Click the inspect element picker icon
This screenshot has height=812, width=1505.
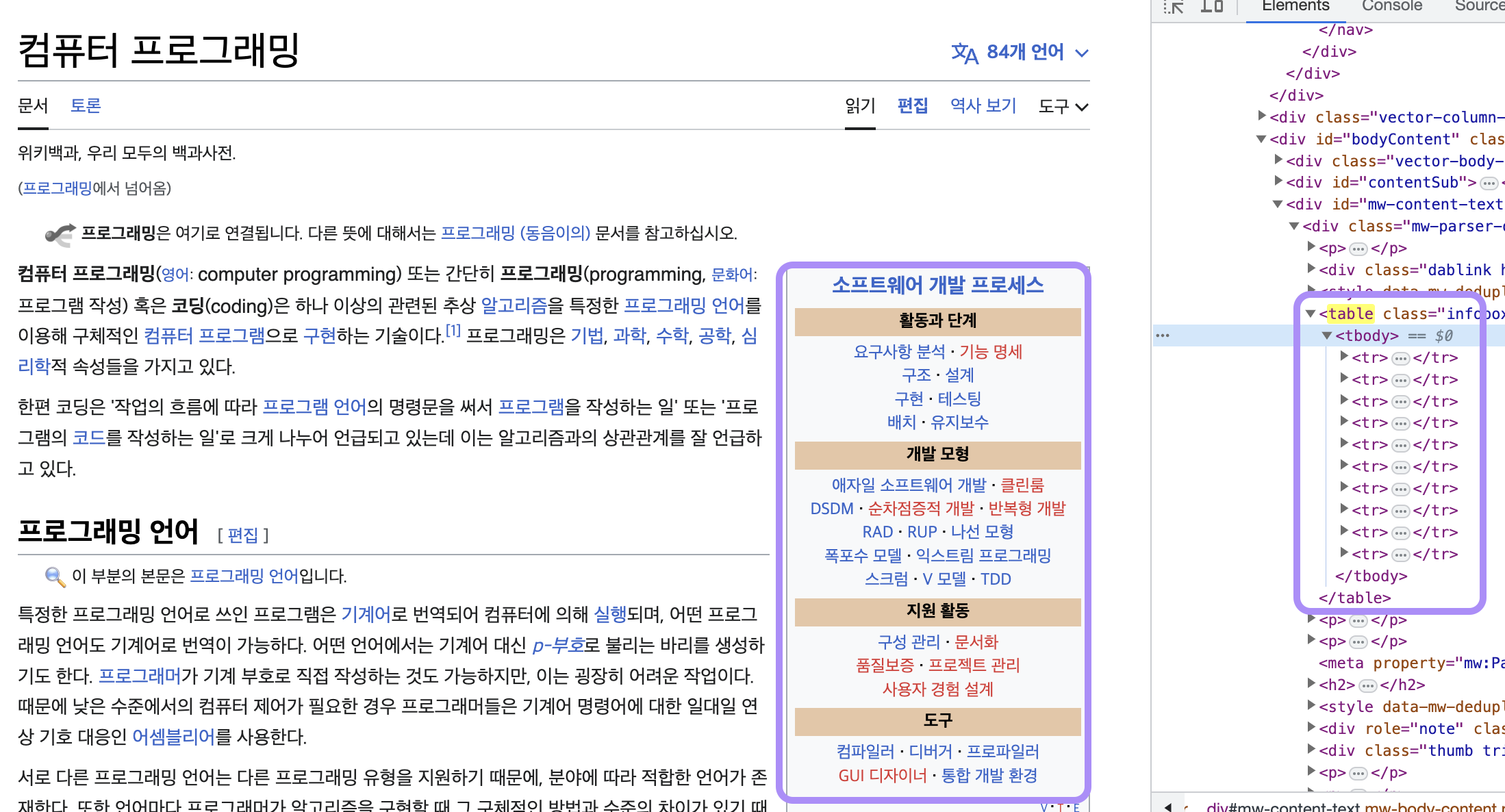1174,7
